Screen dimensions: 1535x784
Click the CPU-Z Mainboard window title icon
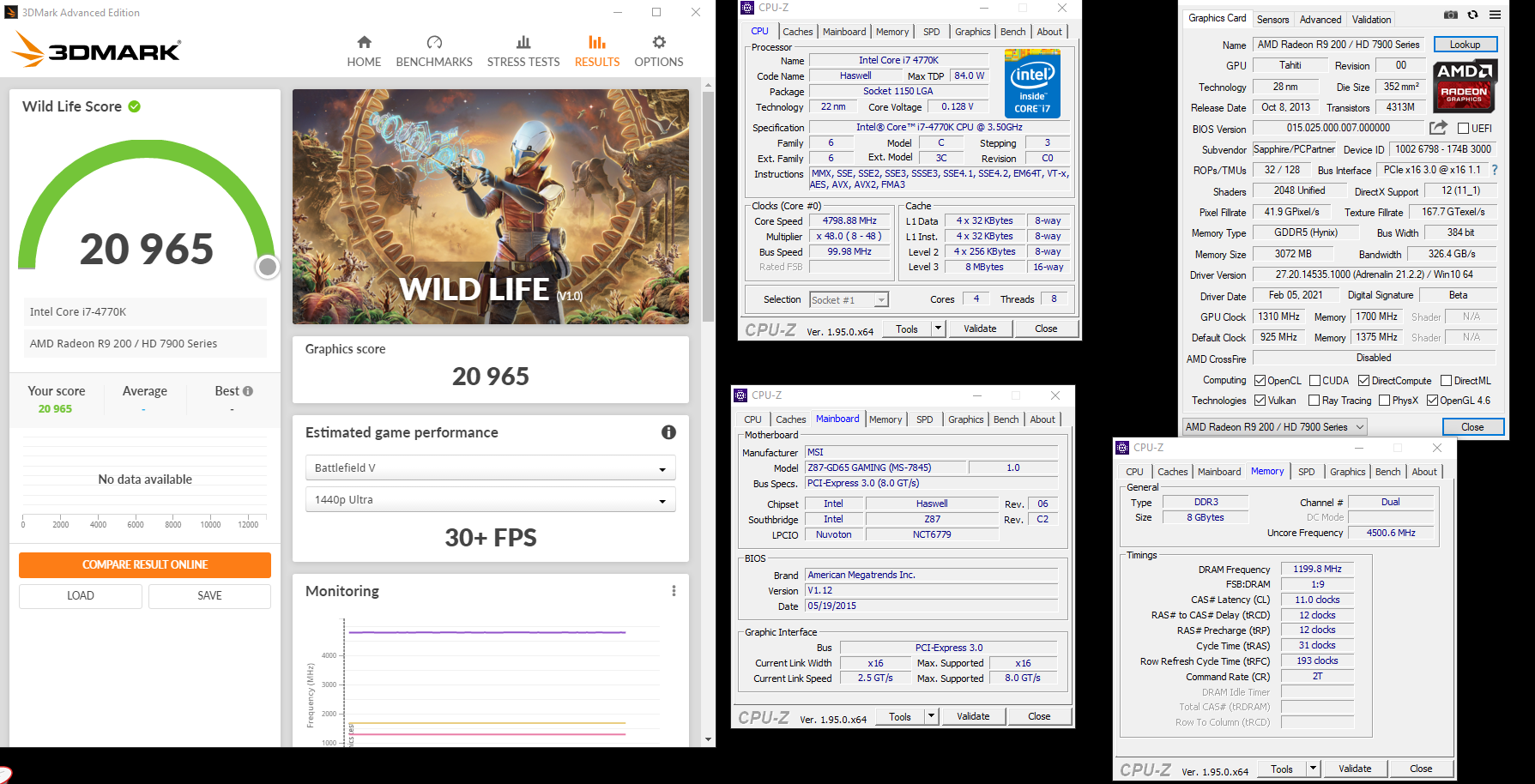(x=740, y=395)
